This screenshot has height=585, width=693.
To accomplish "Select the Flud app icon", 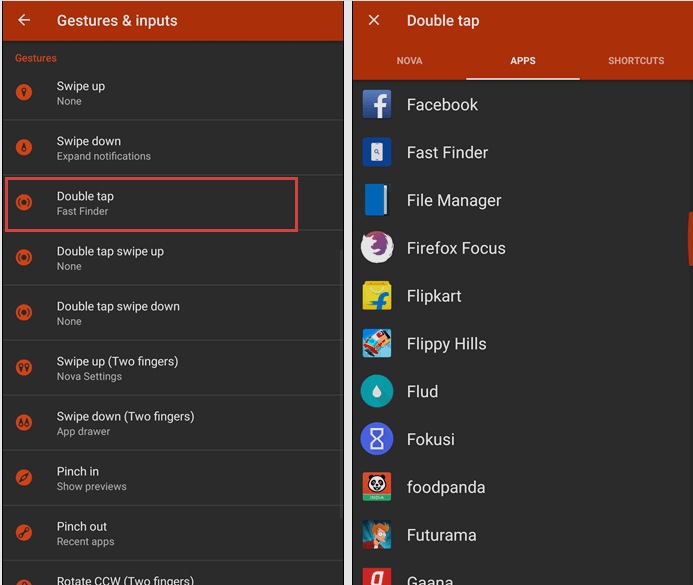I will point(377,391).
